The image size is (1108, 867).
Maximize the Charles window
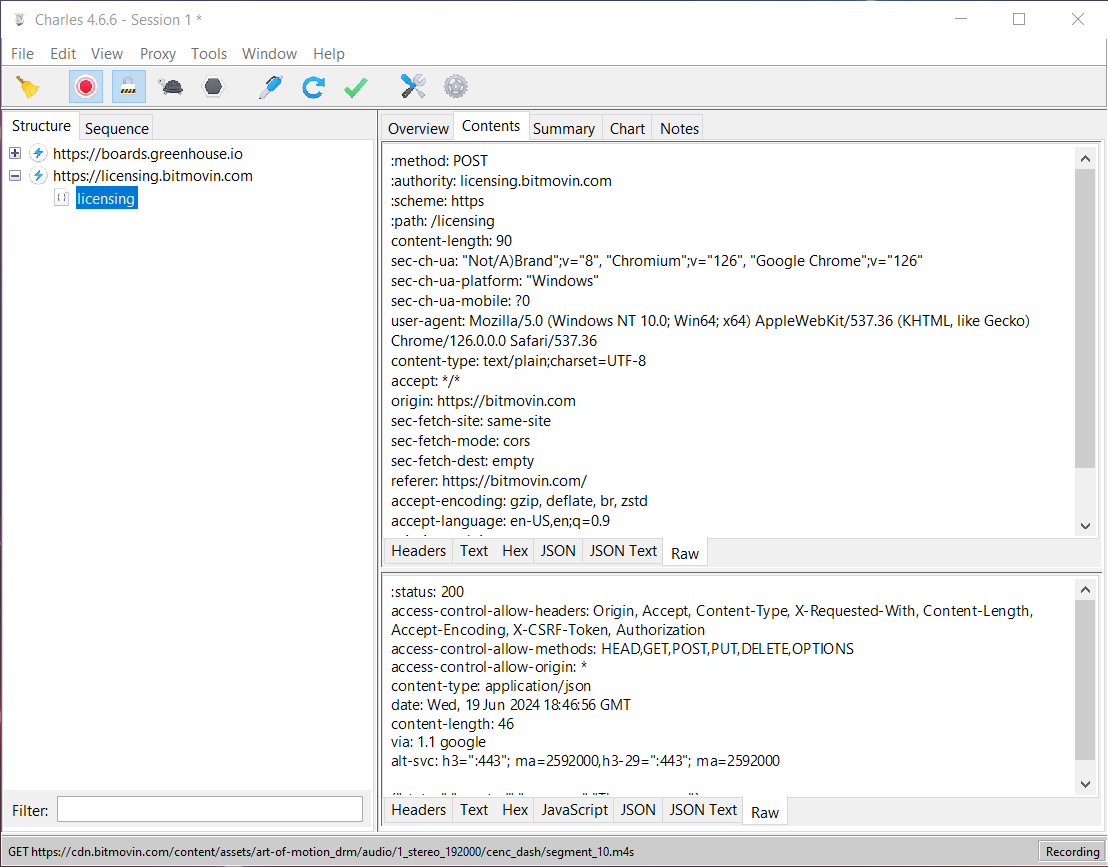point(1018,19)
